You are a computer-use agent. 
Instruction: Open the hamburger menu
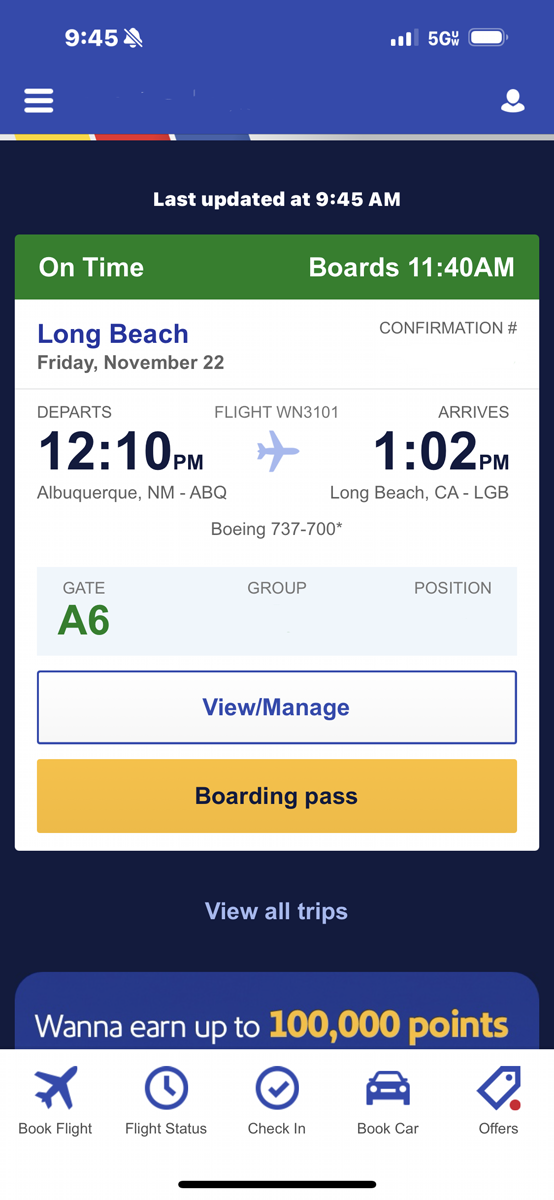coord(39,101)
